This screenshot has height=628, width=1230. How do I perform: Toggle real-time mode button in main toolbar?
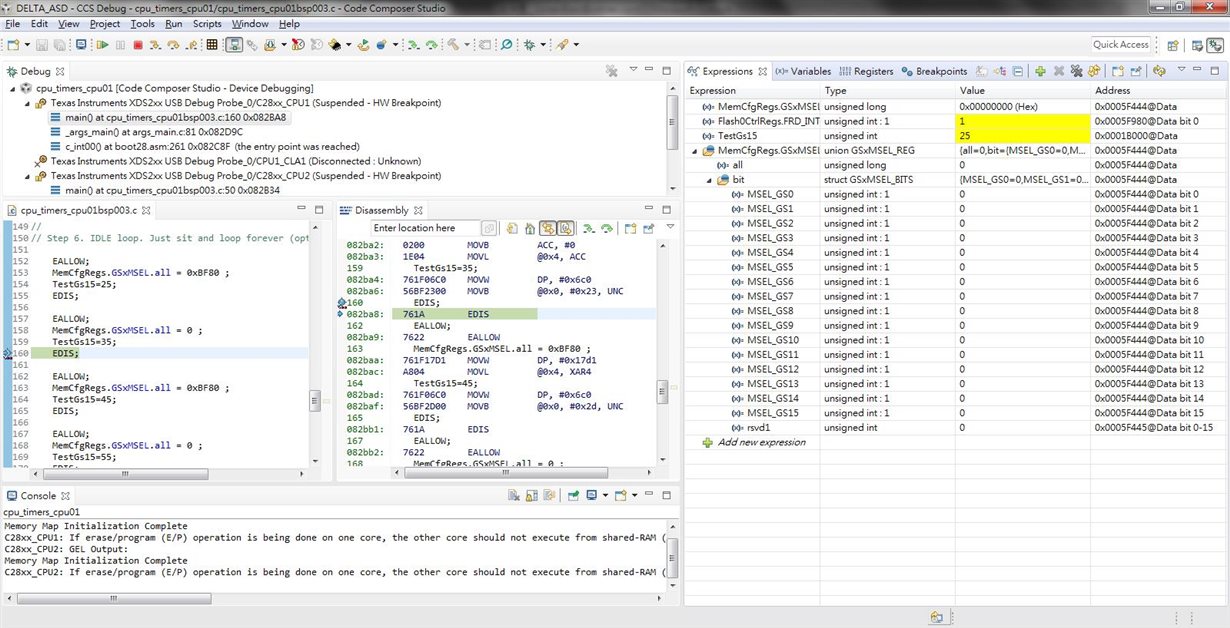pyautogui.click(x=233, y=45)
